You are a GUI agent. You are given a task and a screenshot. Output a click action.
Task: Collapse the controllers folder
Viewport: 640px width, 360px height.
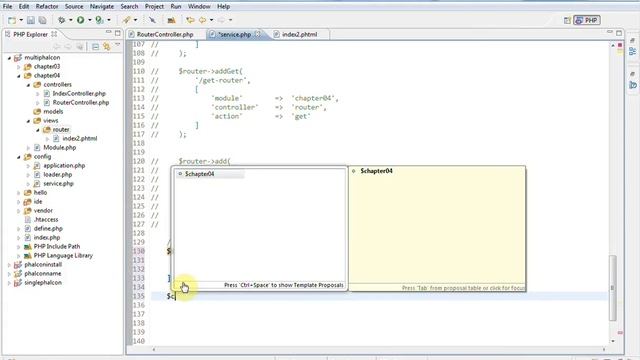coord(28,85)
